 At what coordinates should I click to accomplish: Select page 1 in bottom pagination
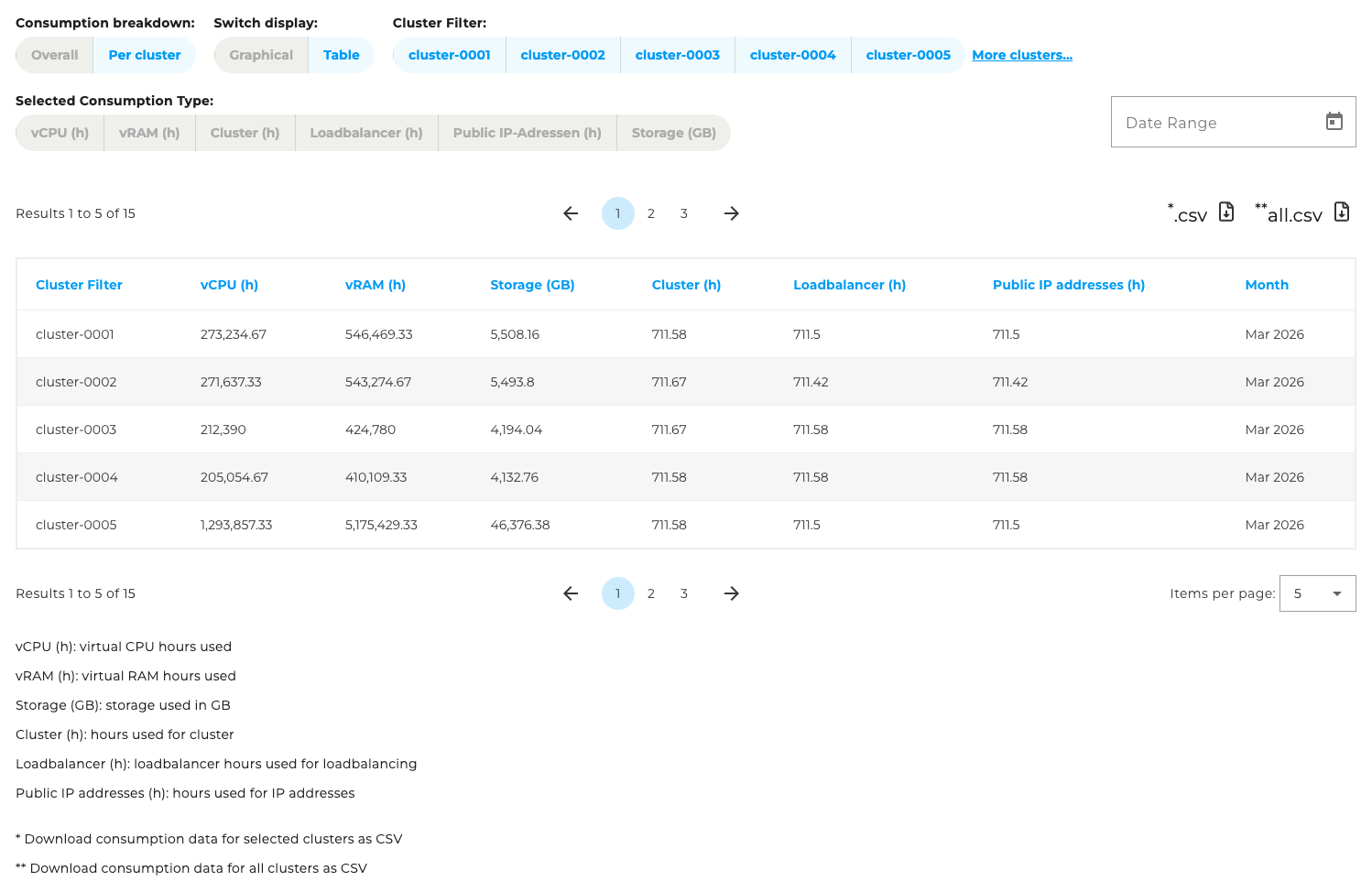618,593
